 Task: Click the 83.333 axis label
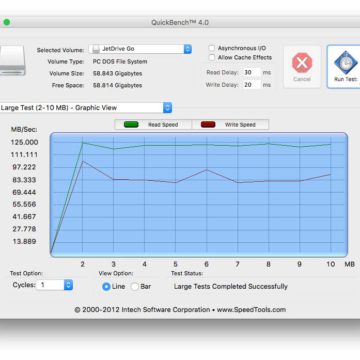pyautogui.click(x=24, y=180)
